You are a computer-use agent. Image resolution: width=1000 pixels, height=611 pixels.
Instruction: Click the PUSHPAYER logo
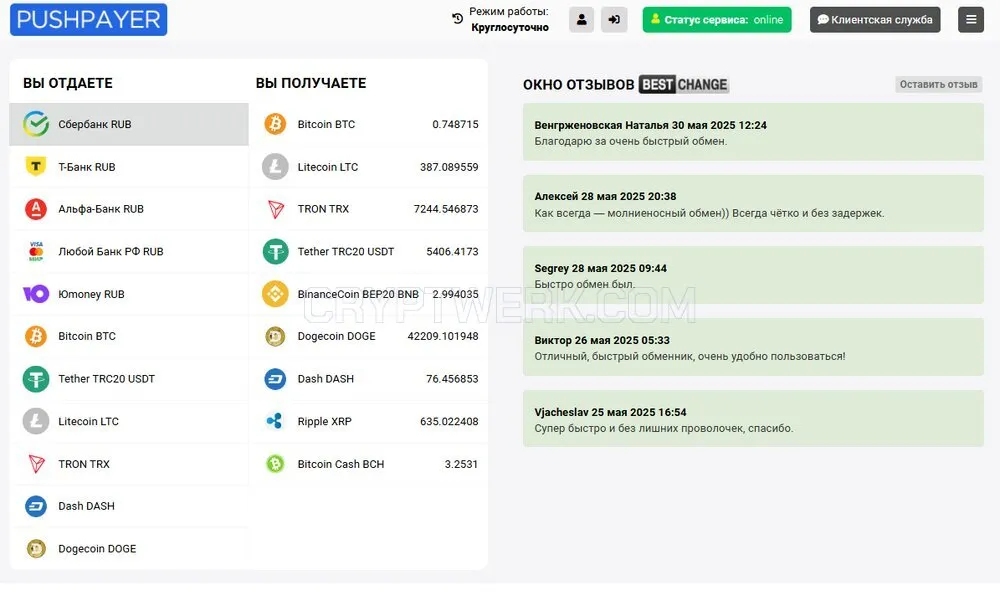click(89, 19)
